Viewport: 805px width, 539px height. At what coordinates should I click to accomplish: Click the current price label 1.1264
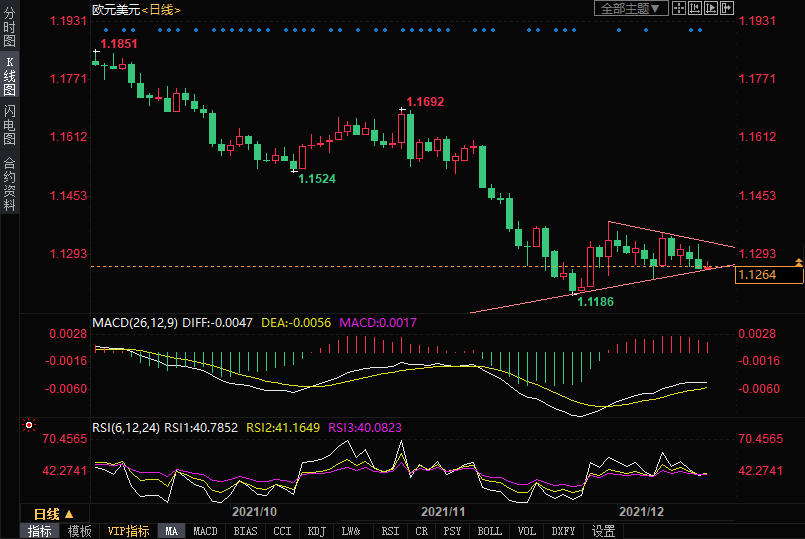[x=756, y=274]
